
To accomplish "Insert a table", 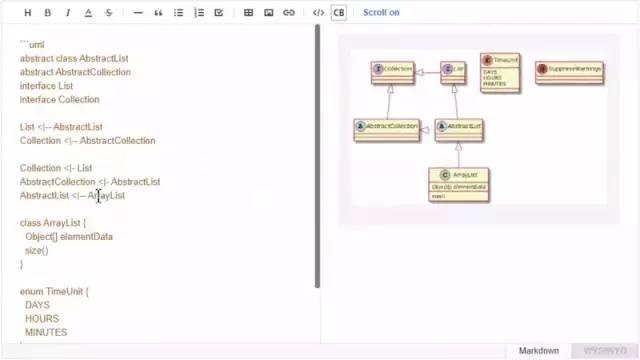I will click(x=248, y=13).
